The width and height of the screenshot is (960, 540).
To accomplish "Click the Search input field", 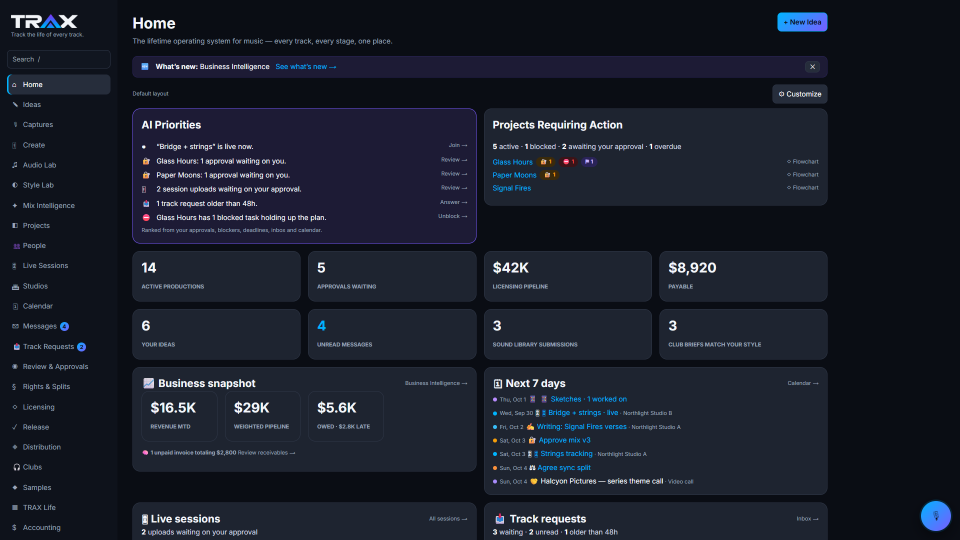I will [x=59, y=59].
